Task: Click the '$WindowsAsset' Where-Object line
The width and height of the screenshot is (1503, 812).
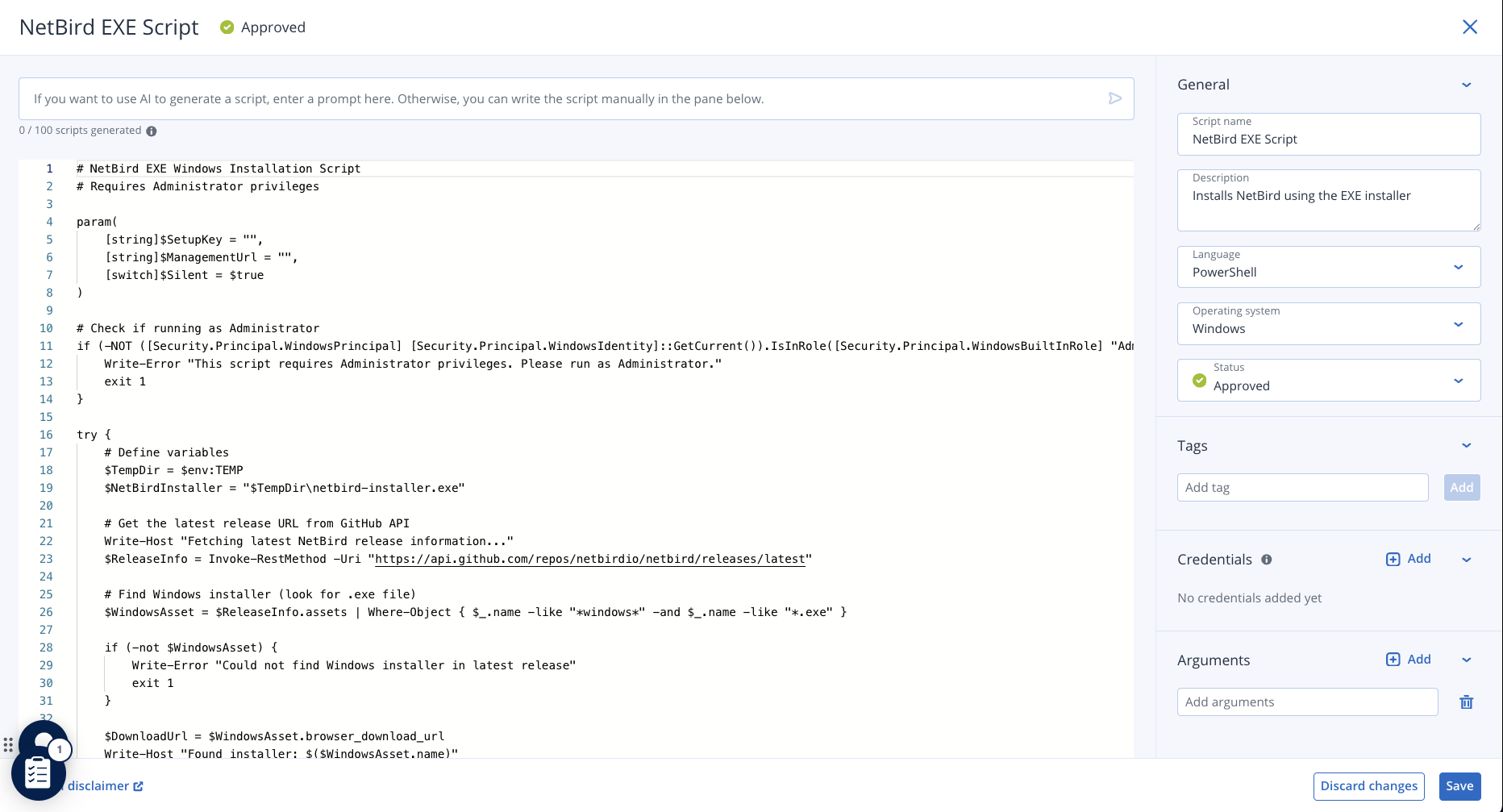Action: (x=475, y=612)
